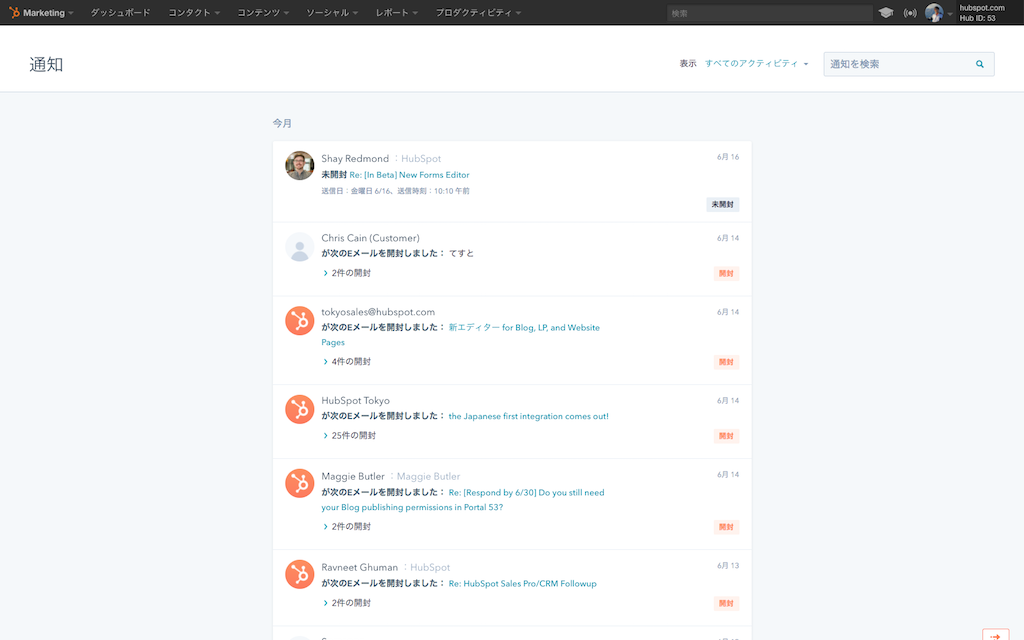The height and width of the screenshot is (640, 1024).
Task: Open the プロダクティビティ menu
Action: click(x=478, y=12)
